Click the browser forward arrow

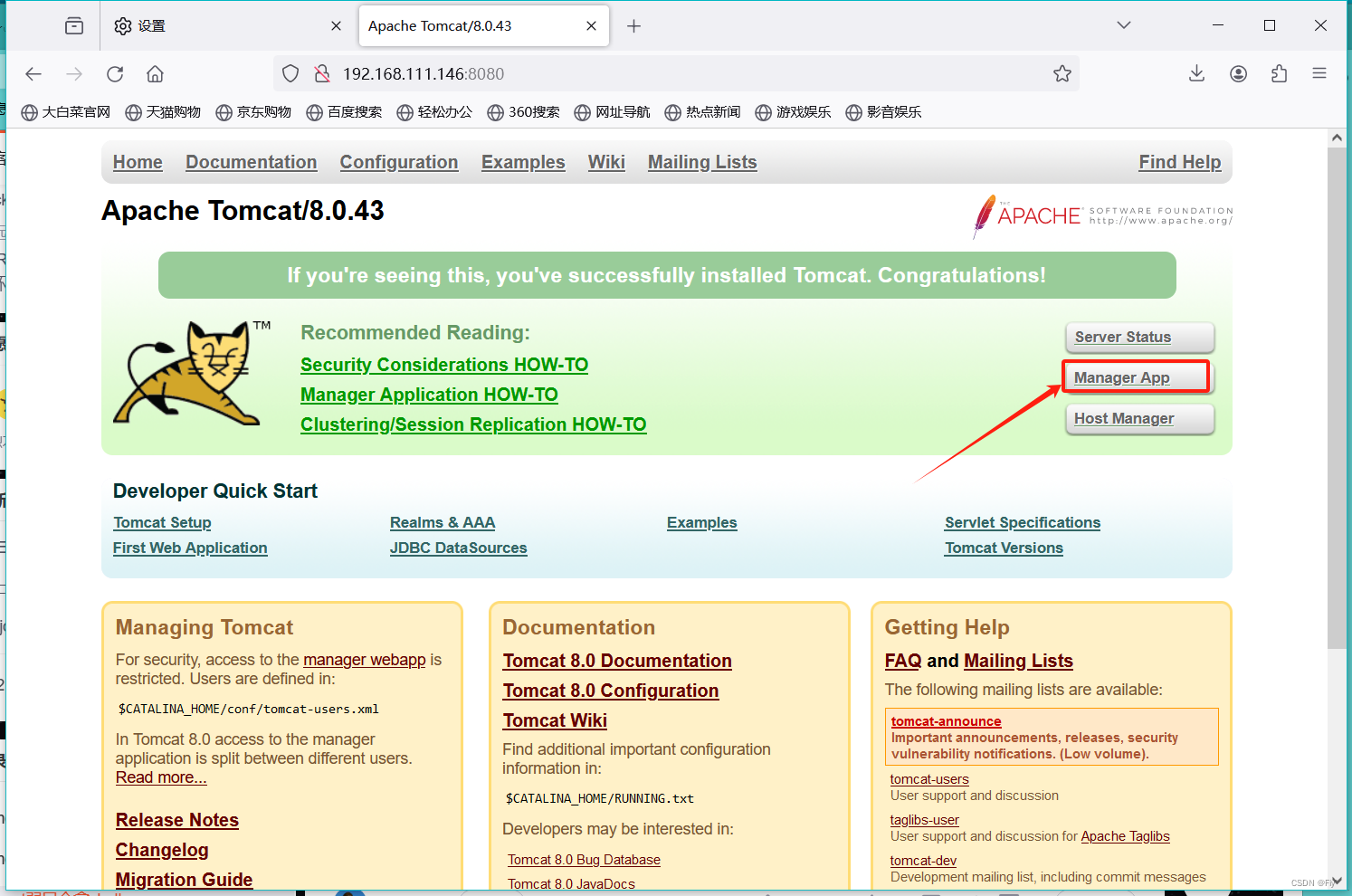tap(74, 74)
